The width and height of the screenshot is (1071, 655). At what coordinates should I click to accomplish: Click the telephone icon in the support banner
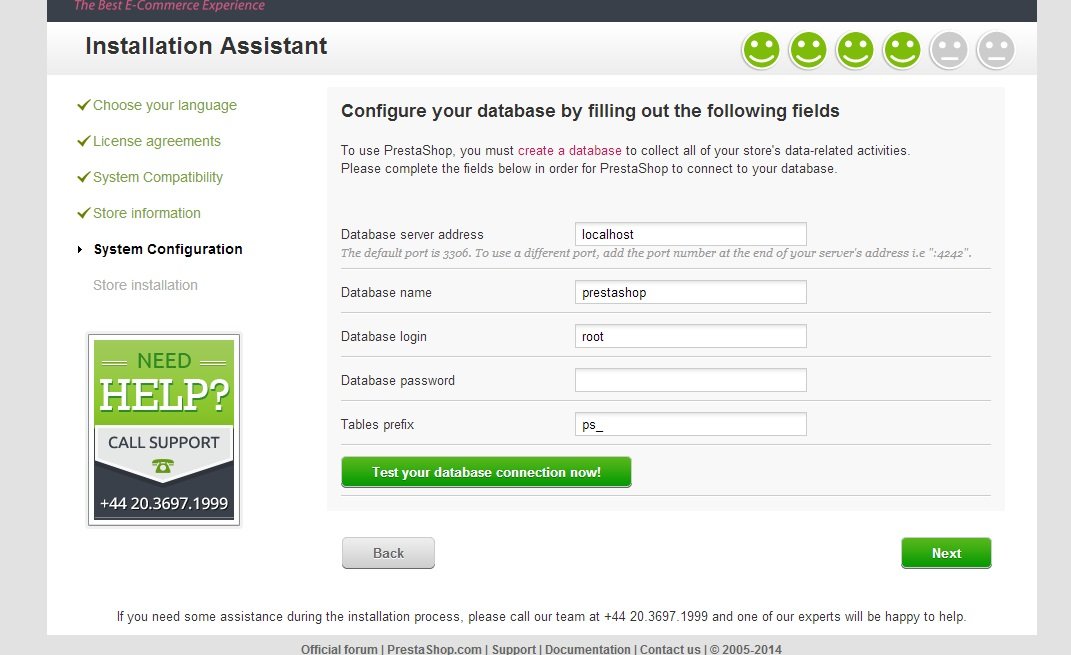click(x=163, y=466)
